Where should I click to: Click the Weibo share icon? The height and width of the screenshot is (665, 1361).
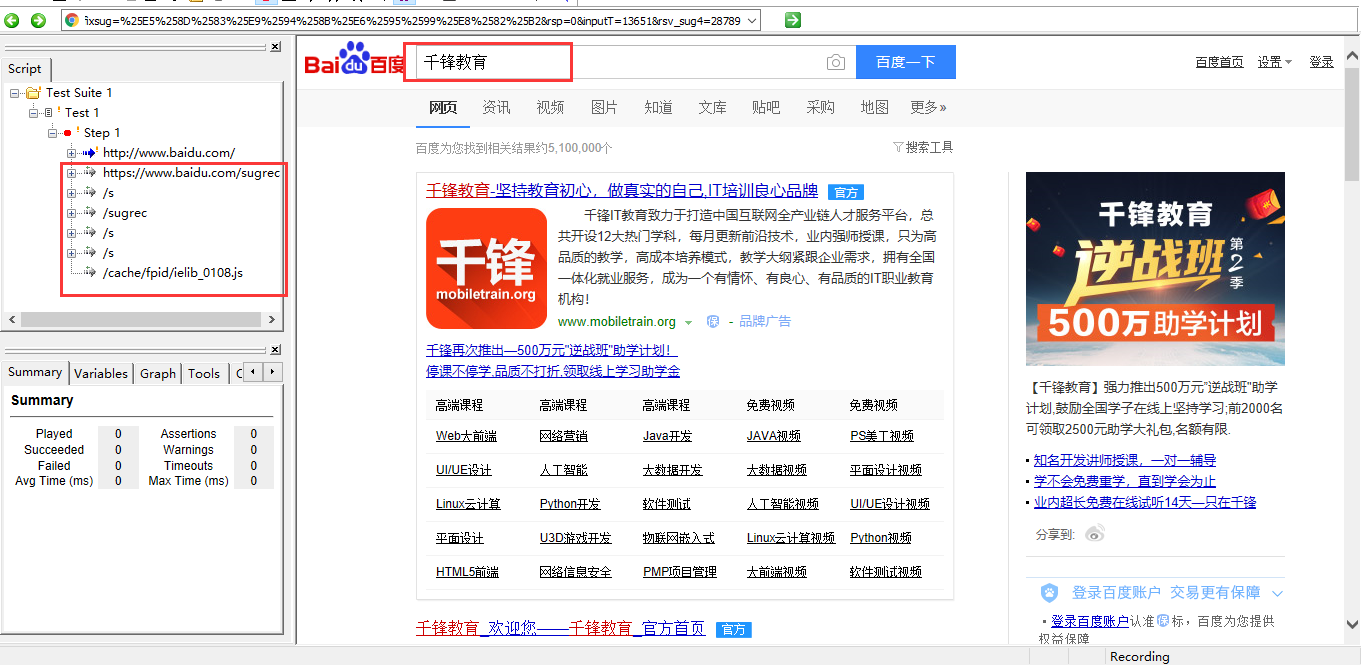pyautogui.click(x=1095, y=534)
